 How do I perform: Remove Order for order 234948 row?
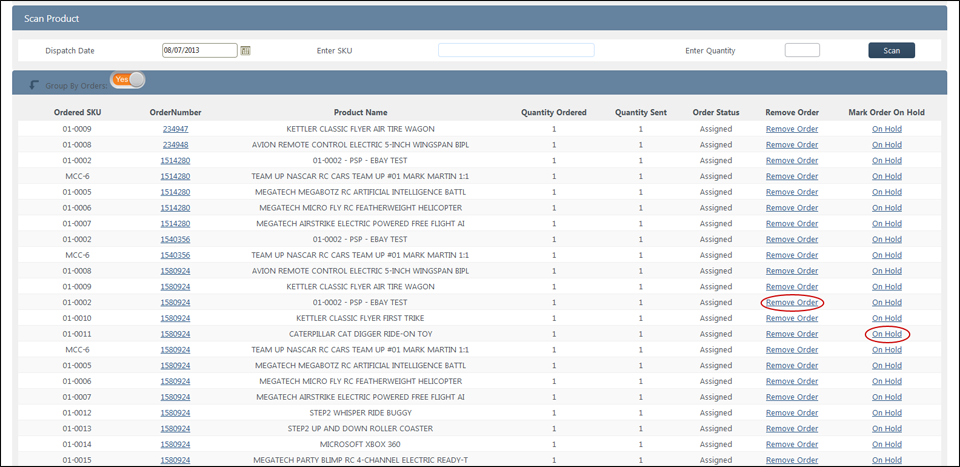click(792, 145)
